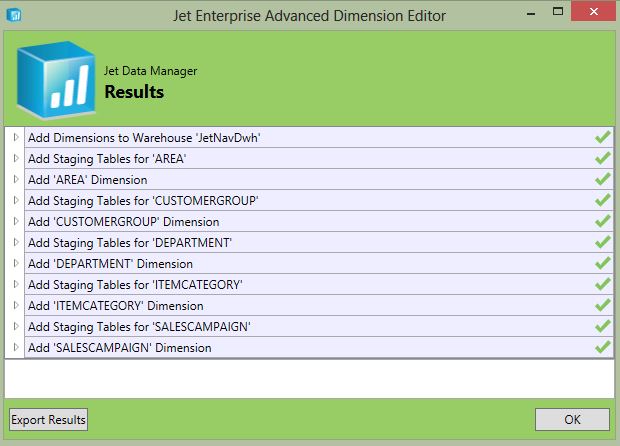Click checkmark on 'Staging Tables for ITEMCATEGORY' row
Image resolution: width=620 pixels, height=446 pixels.
[603, 284]
